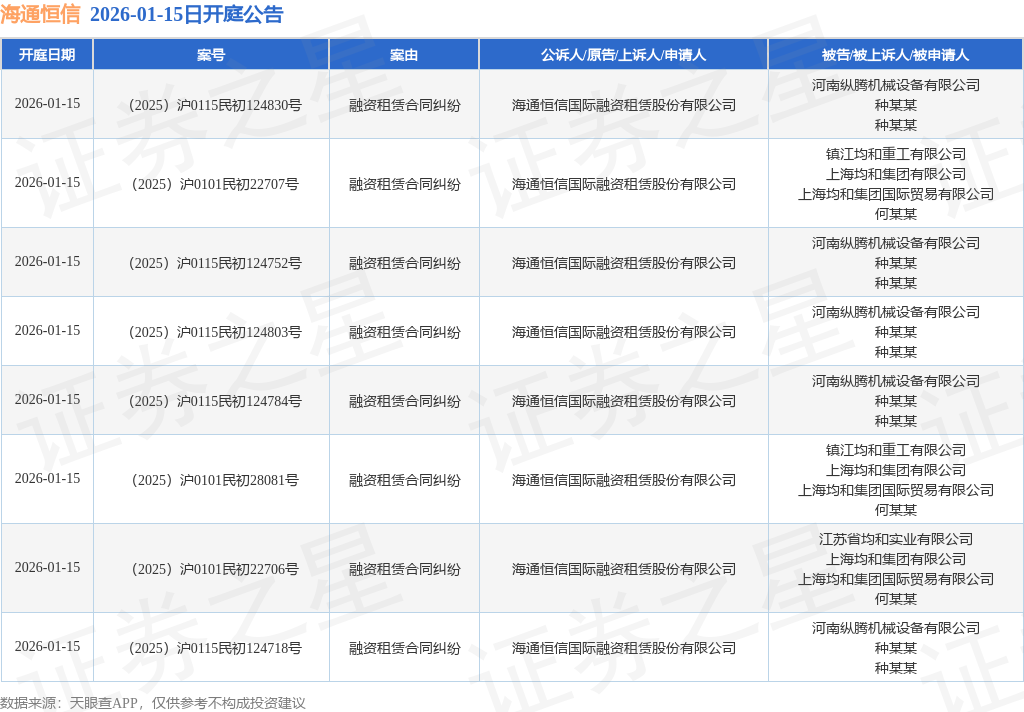Click the 海通恒信 title text

pyautogui.click(x=40, y=14)
